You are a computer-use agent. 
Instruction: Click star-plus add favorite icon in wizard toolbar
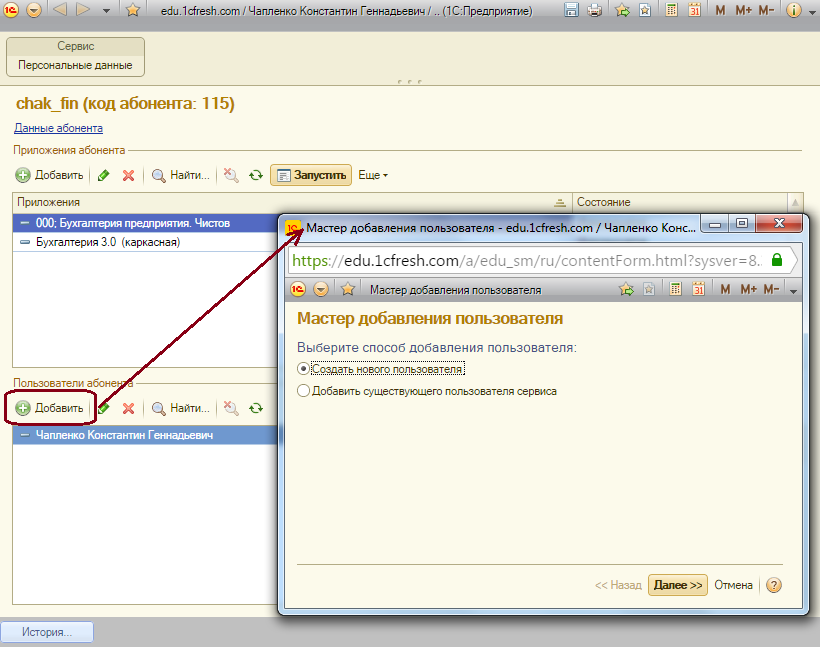[x=626, y=289]
